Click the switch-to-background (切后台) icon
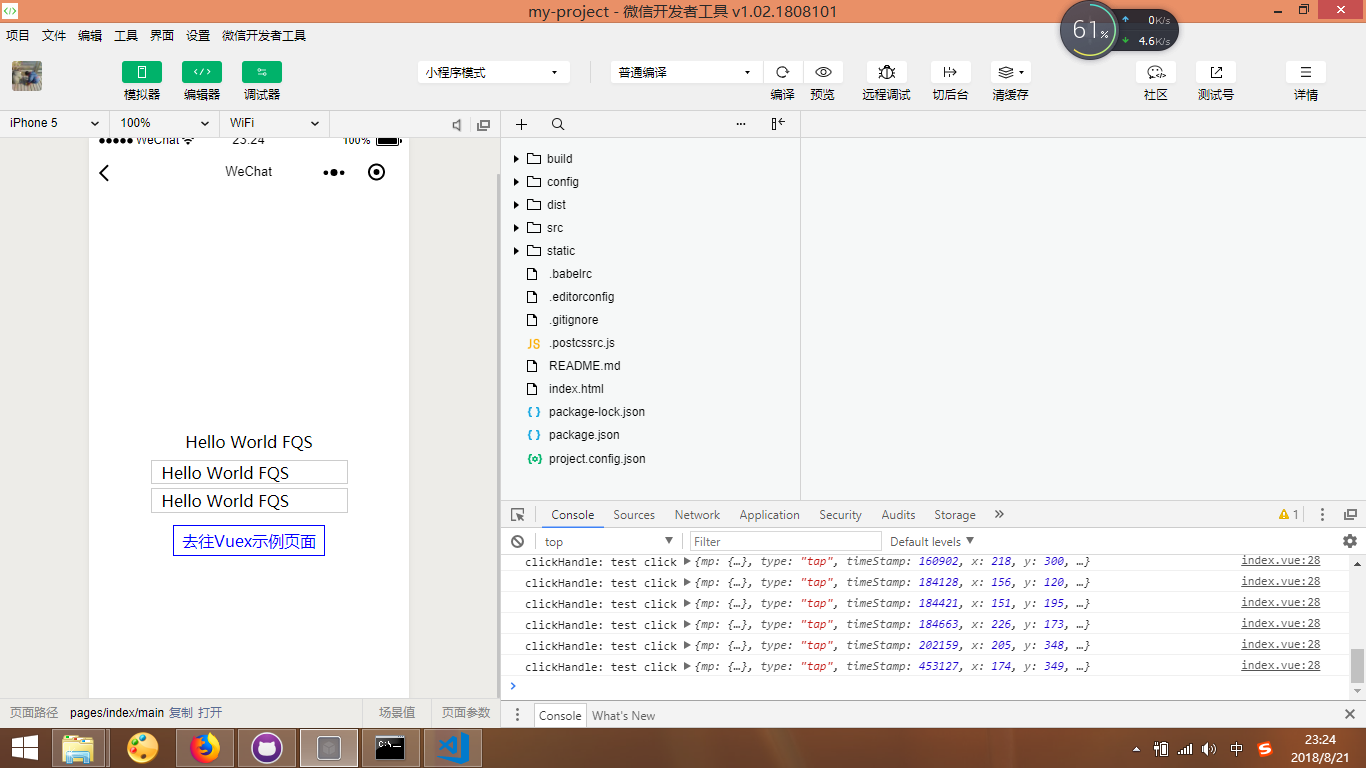 950,72
